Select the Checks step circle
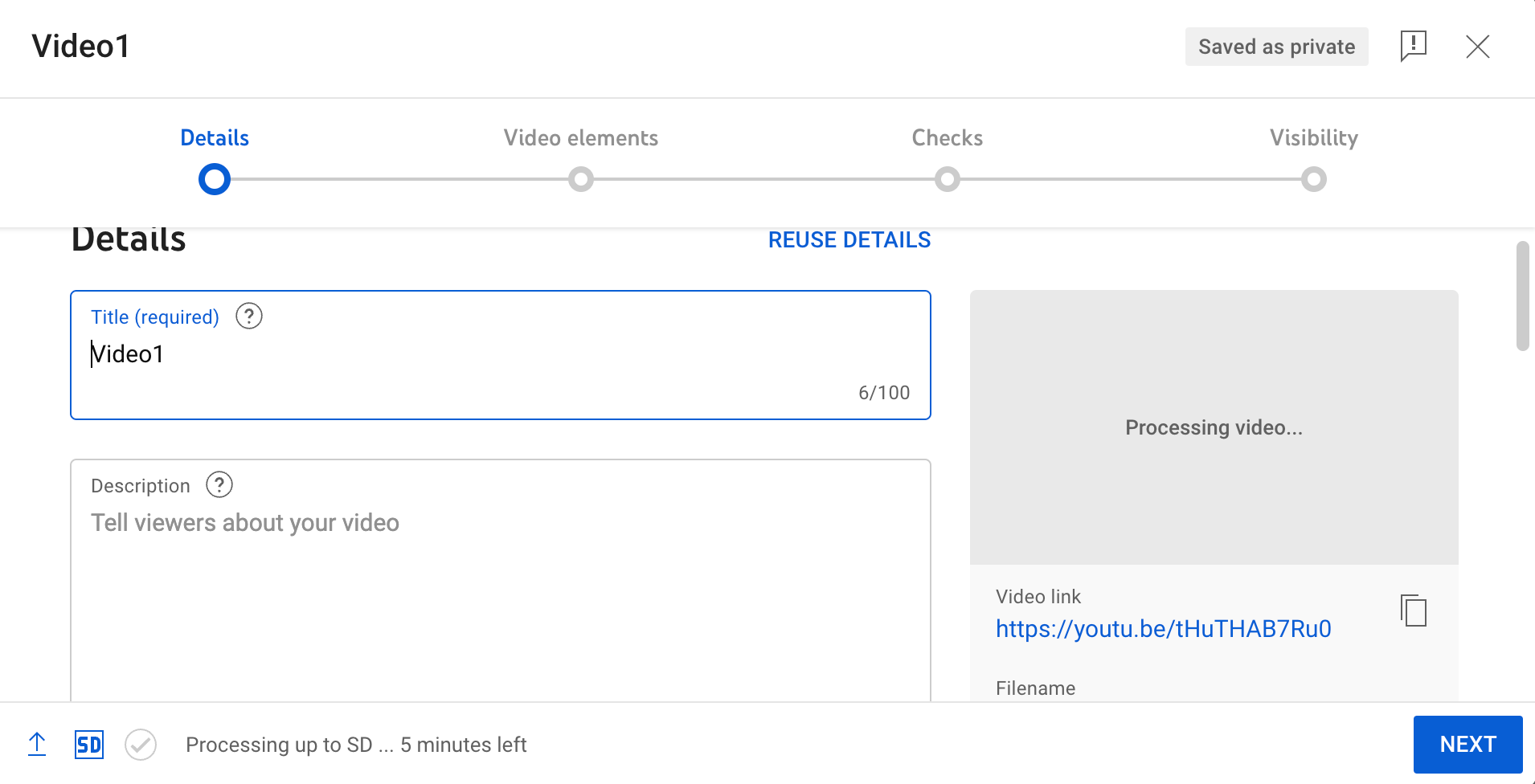1535x784 pixels. tap(948, 179)
